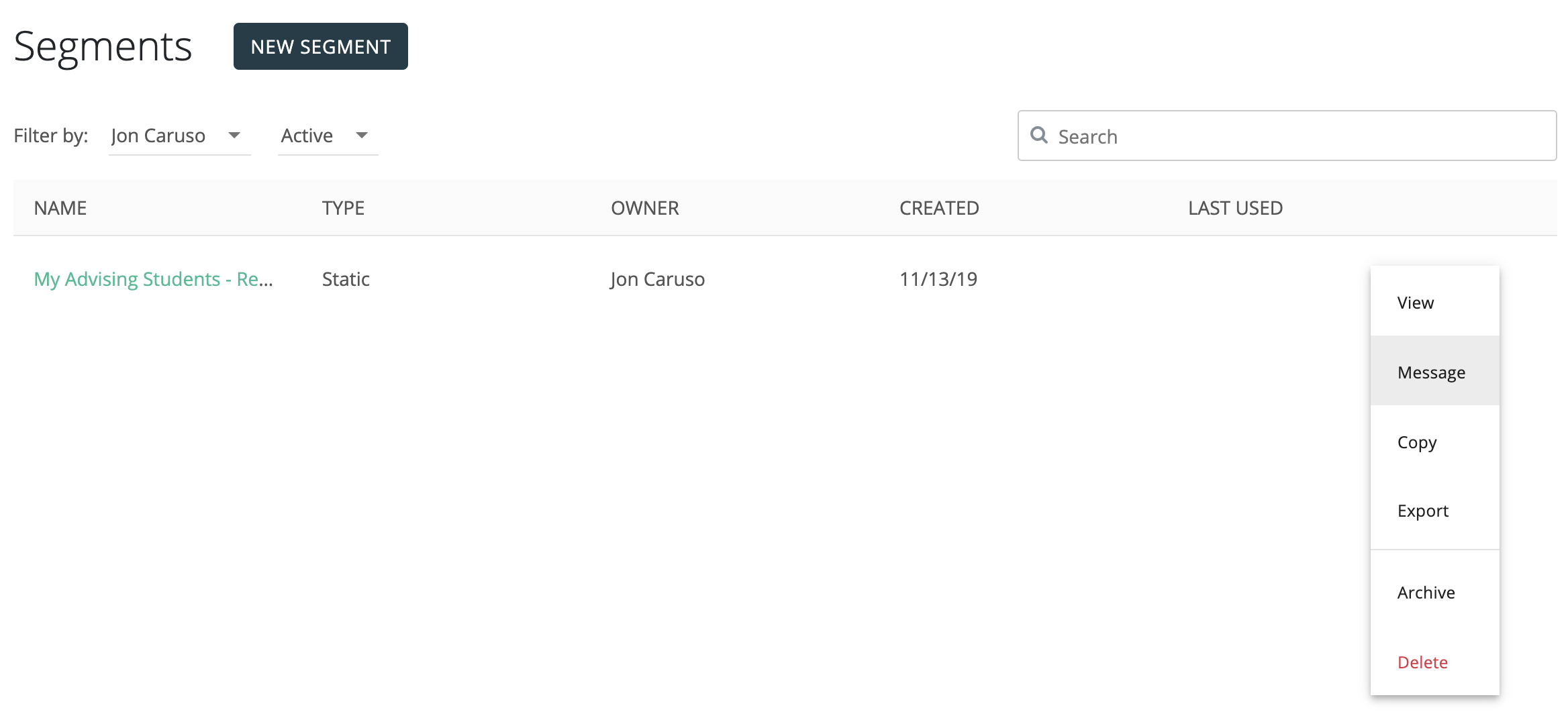Click the NEW SEGMENT button
Screen dimensions: 1568x718
(x=320, y=46)
